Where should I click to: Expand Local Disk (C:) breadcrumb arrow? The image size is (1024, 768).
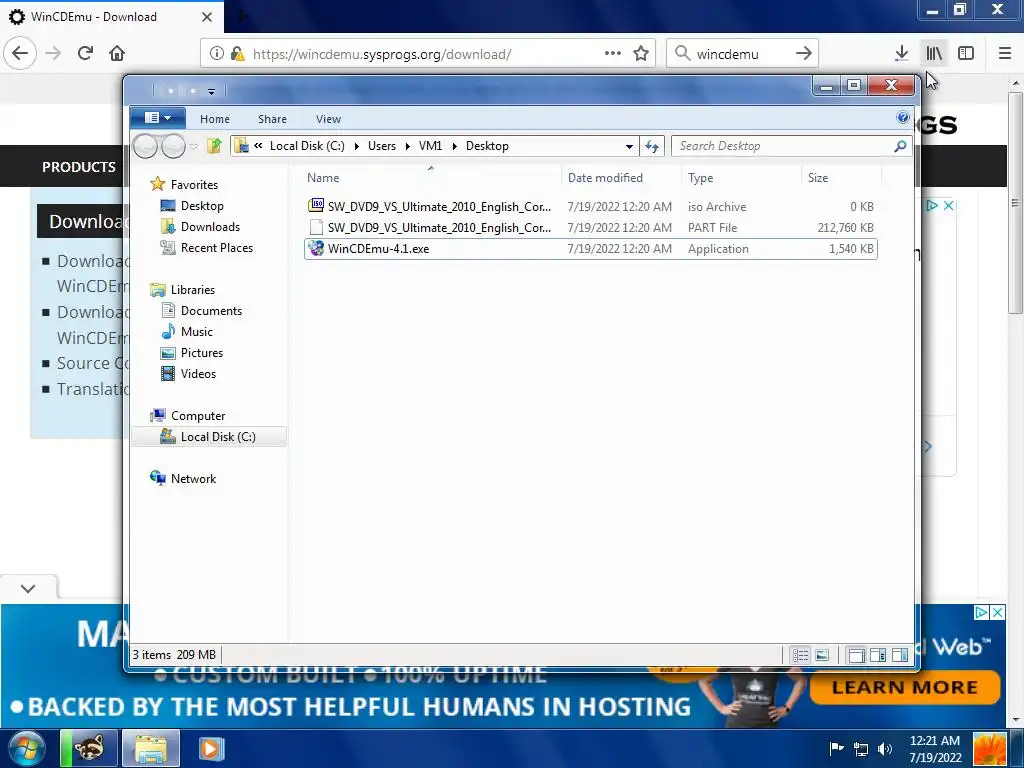click(x=357, y=146)
